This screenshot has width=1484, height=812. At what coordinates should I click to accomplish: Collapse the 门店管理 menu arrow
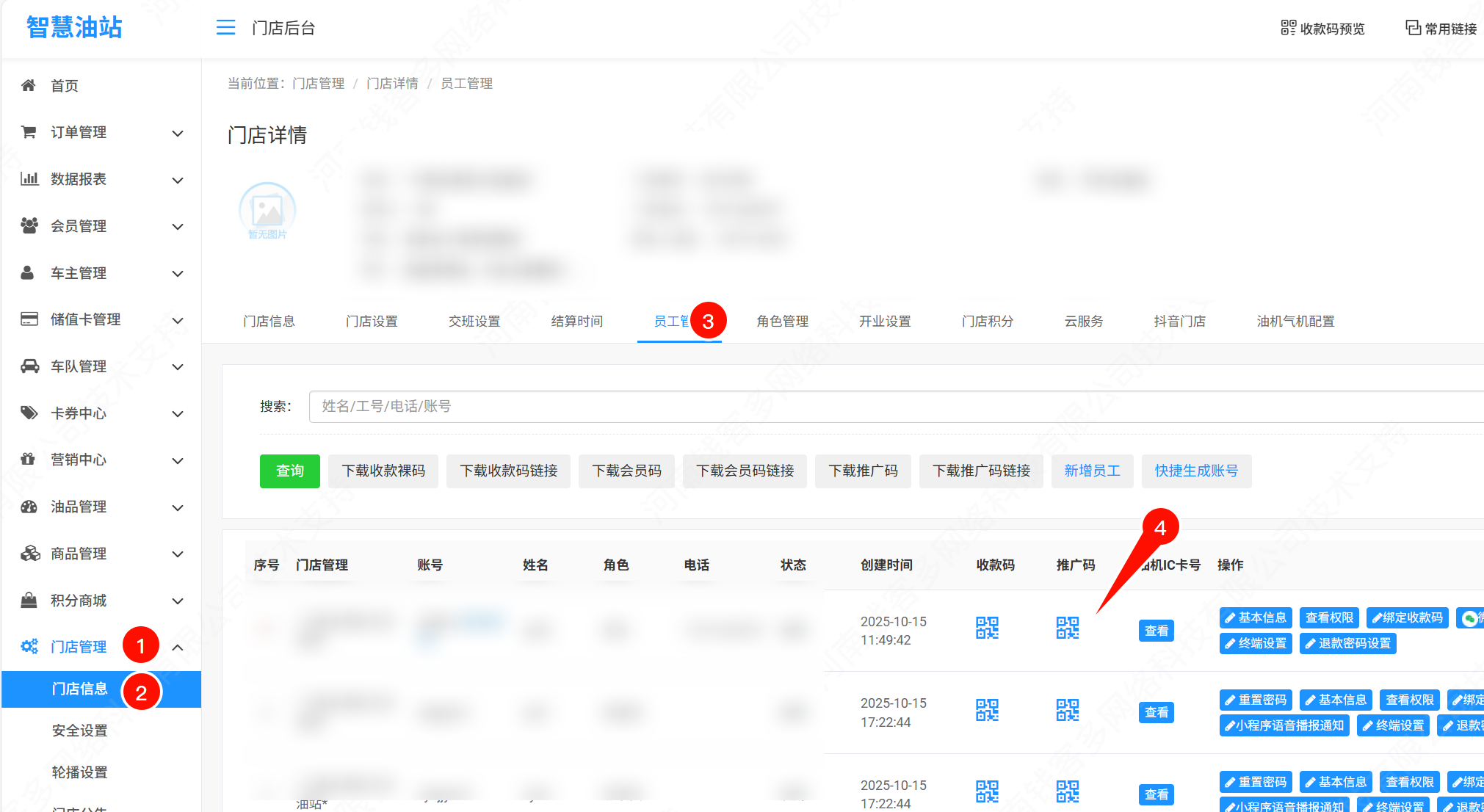tap(177, 647)
